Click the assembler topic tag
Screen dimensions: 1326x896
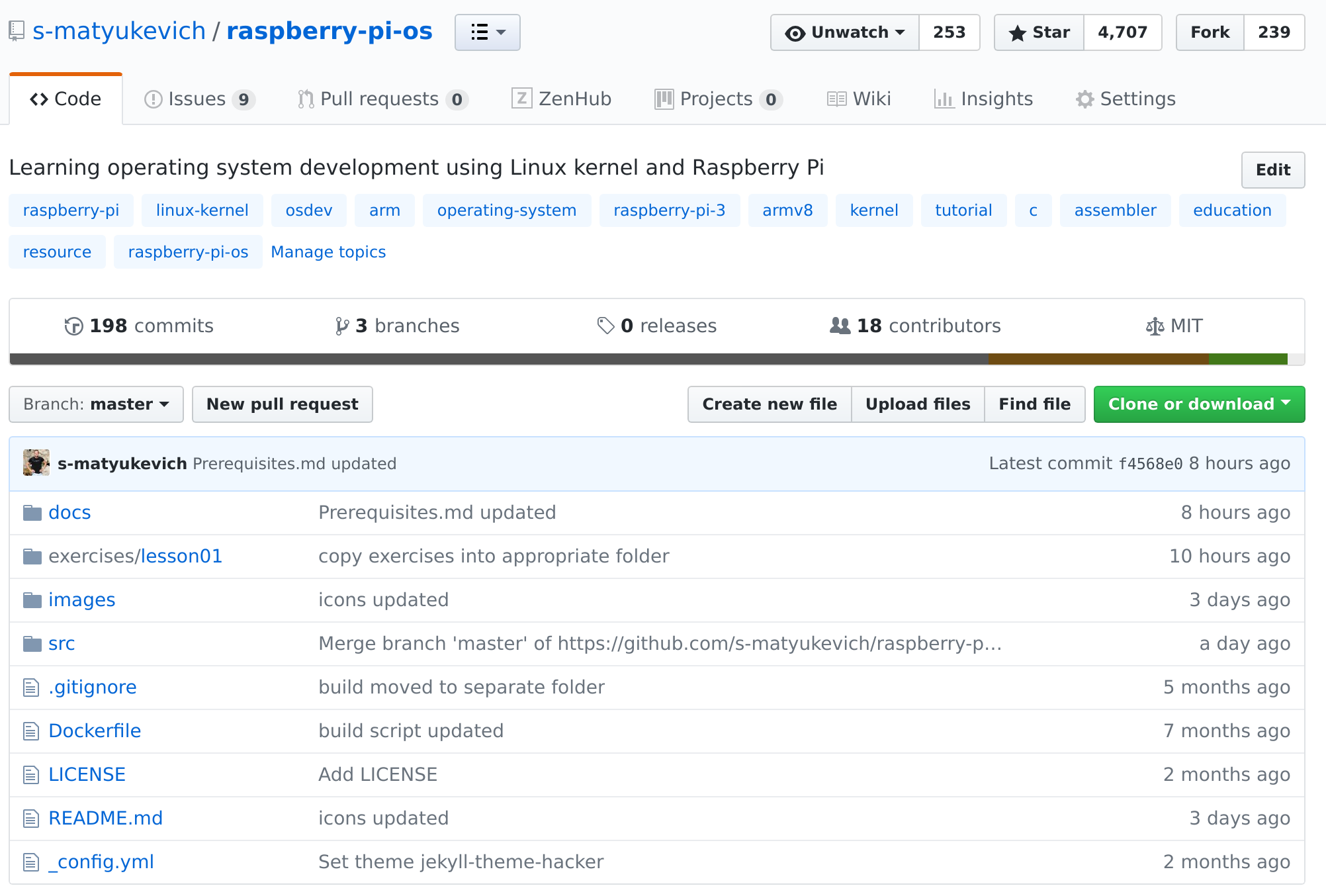click(x=1116, y=210)
